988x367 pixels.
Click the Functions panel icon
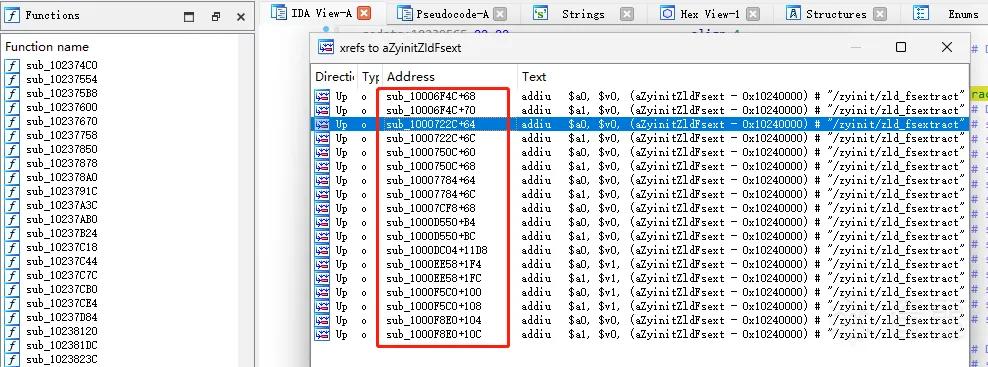click(x=12, y=16)
